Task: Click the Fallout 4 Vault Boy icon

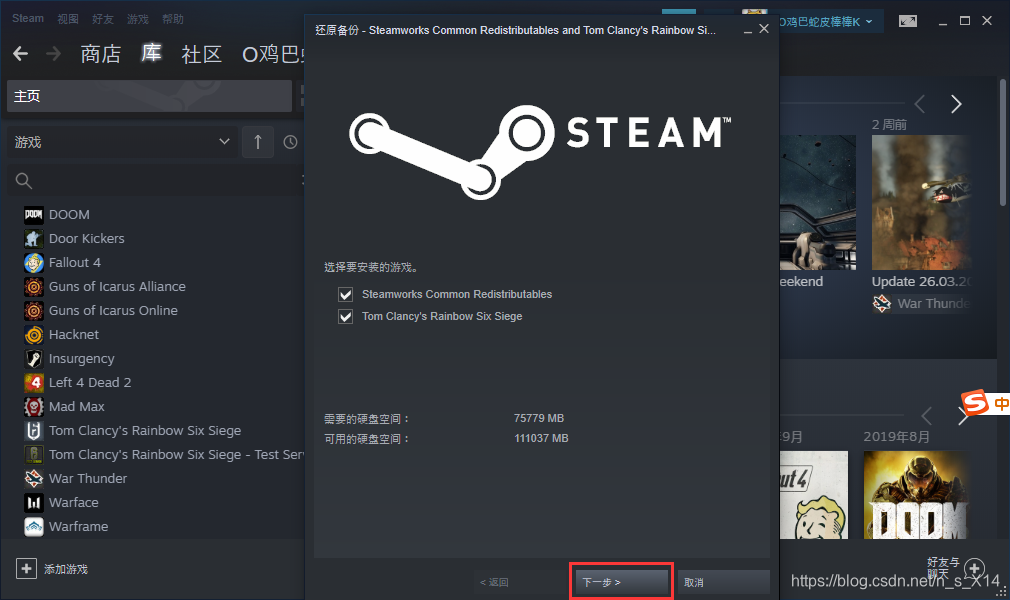Action: pyautogui.click(x=33, y=262)
